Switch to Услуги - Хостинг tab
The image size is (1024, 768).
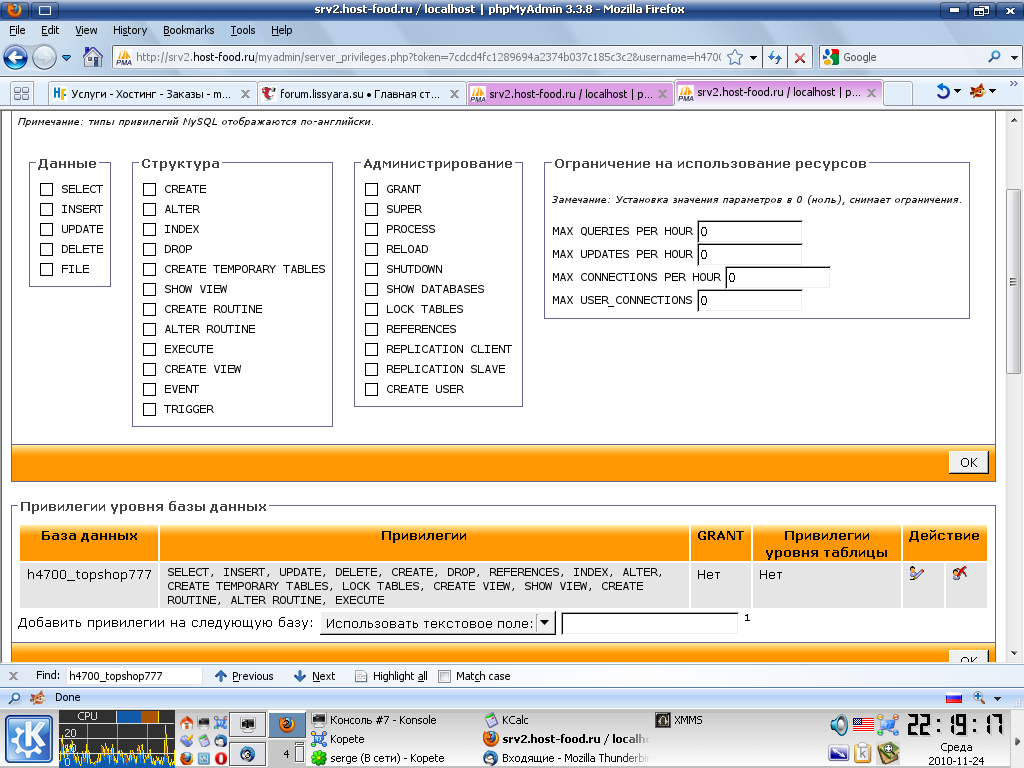152,94
